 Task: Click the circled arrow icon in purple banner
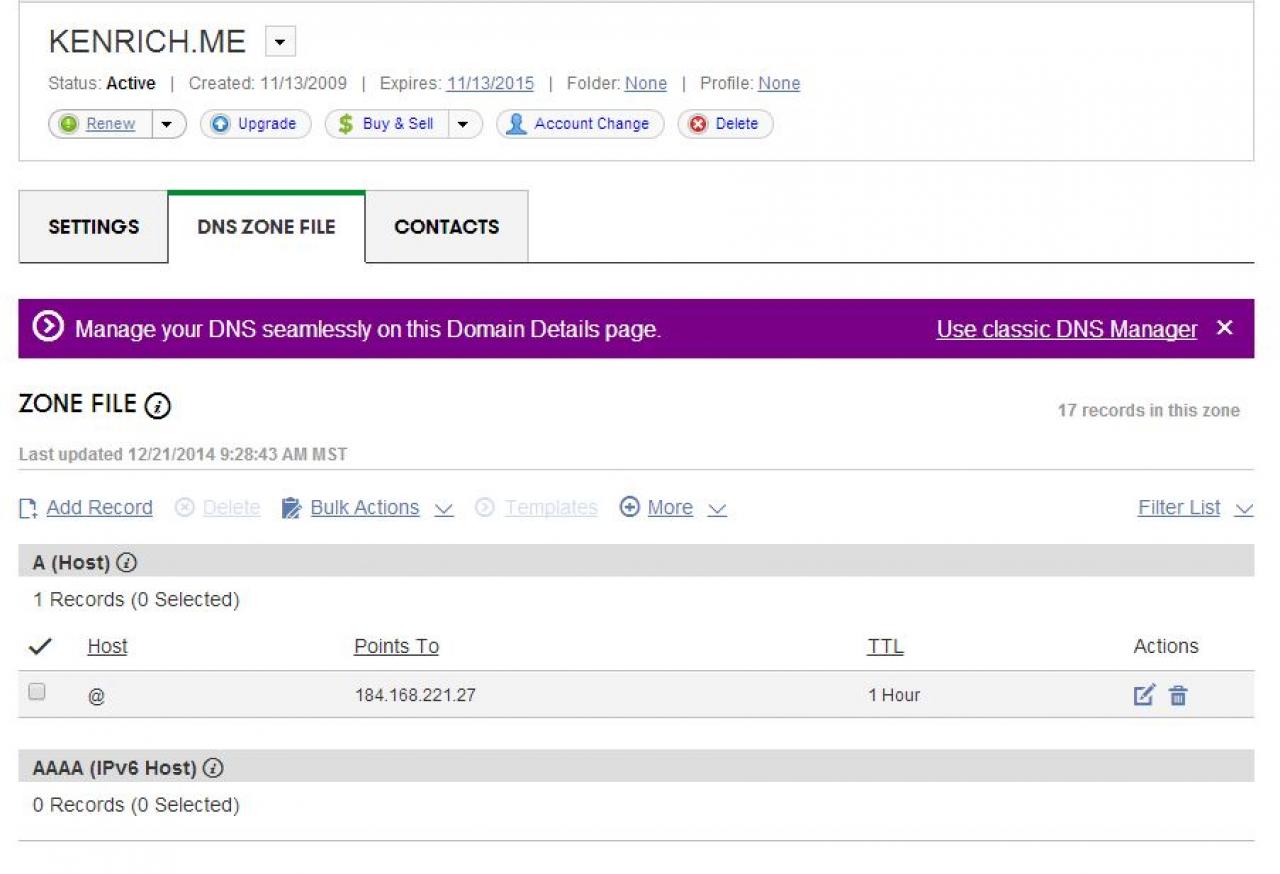48,327
